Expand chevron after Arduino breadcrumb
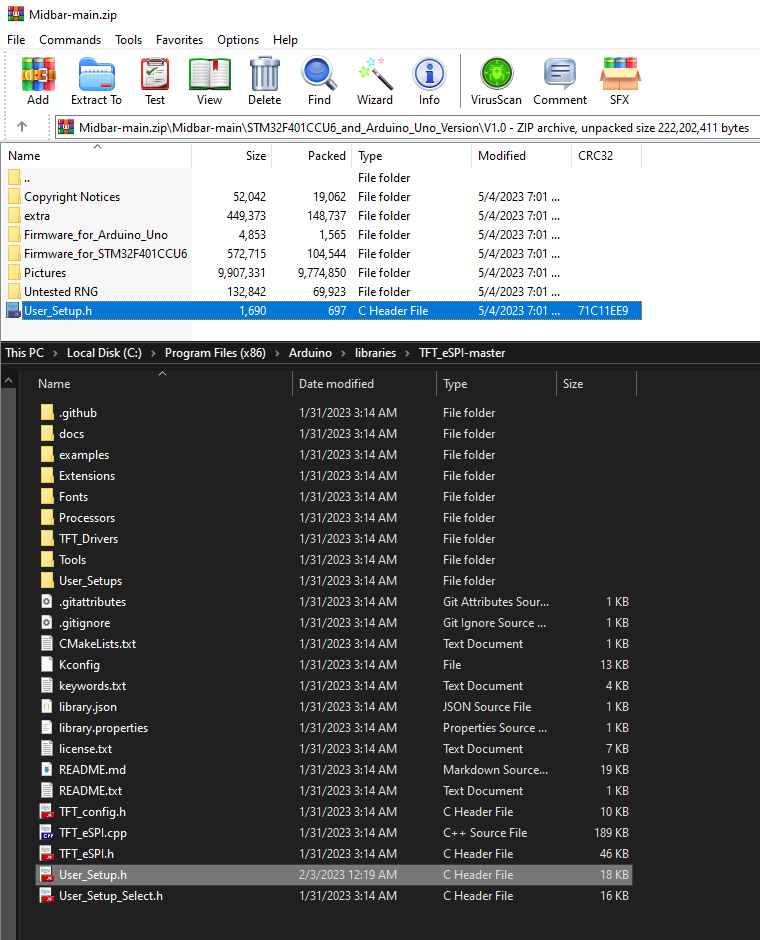760x940 pixels. click(343, 353)
